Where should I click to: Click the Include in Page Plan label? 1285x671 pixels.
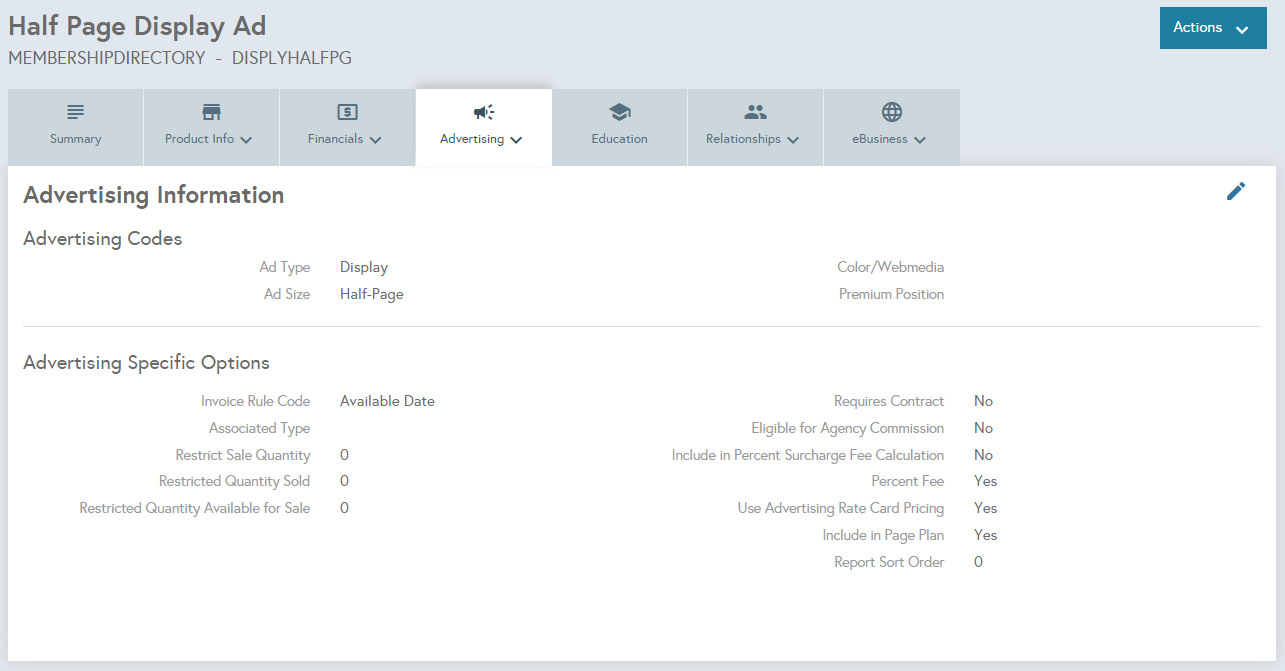coord(883,535)
